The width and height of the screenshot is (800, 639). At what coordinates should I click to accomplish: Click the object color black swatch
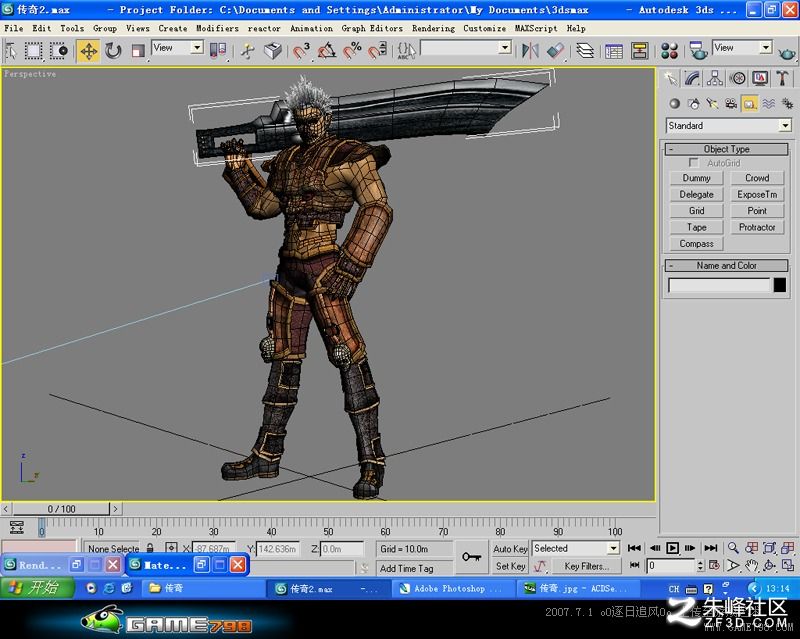[780, 285]
